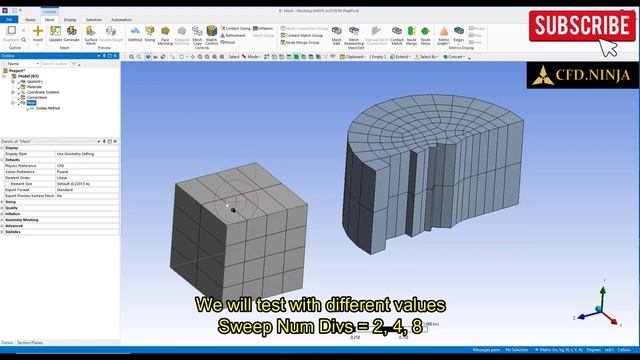
Task: Click the orientation triad axes
Action: (599, 304)
